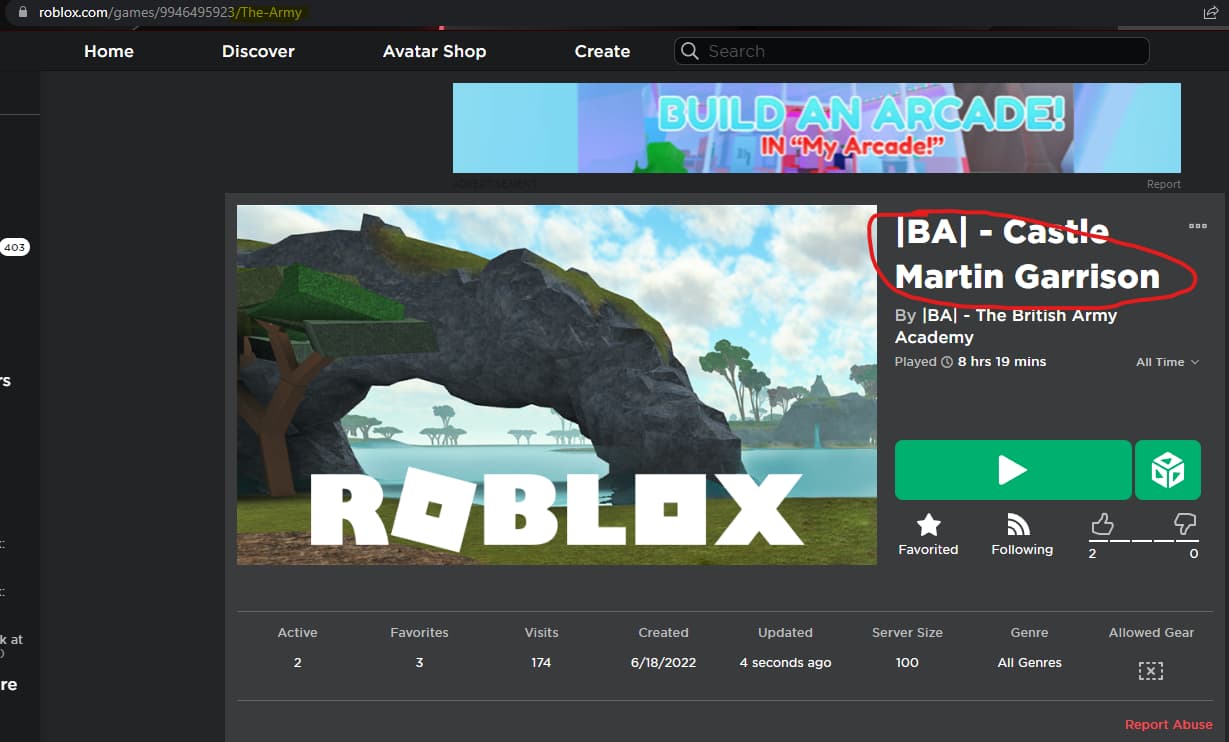Click the like/dislike vote ratio bar
This screenshot has height=742, width=1229.
pos(1143,540)
